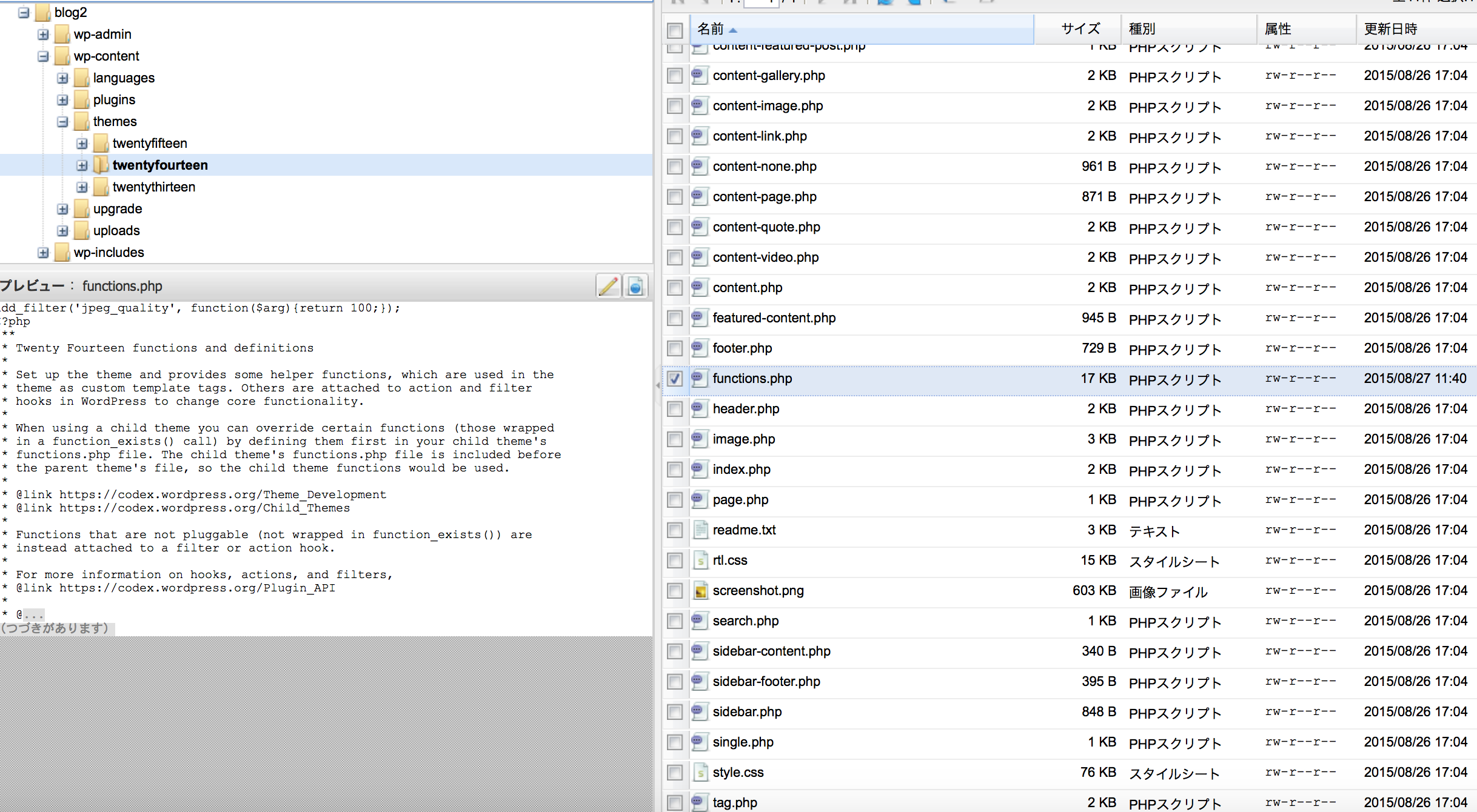The image size is (1477, 812).
Task: Click the plugins folder icon in tree
Action: tap(81, 99)
